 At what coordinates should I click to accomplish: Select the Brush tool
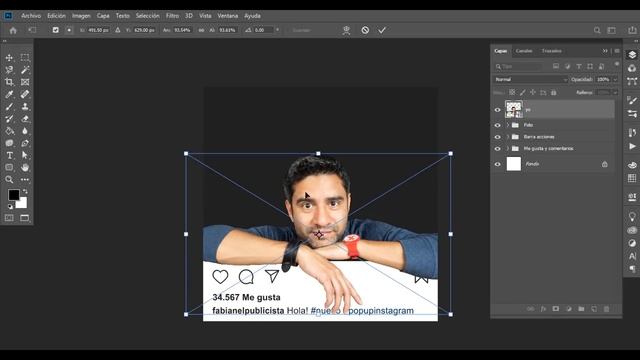[x=9, y=107]
